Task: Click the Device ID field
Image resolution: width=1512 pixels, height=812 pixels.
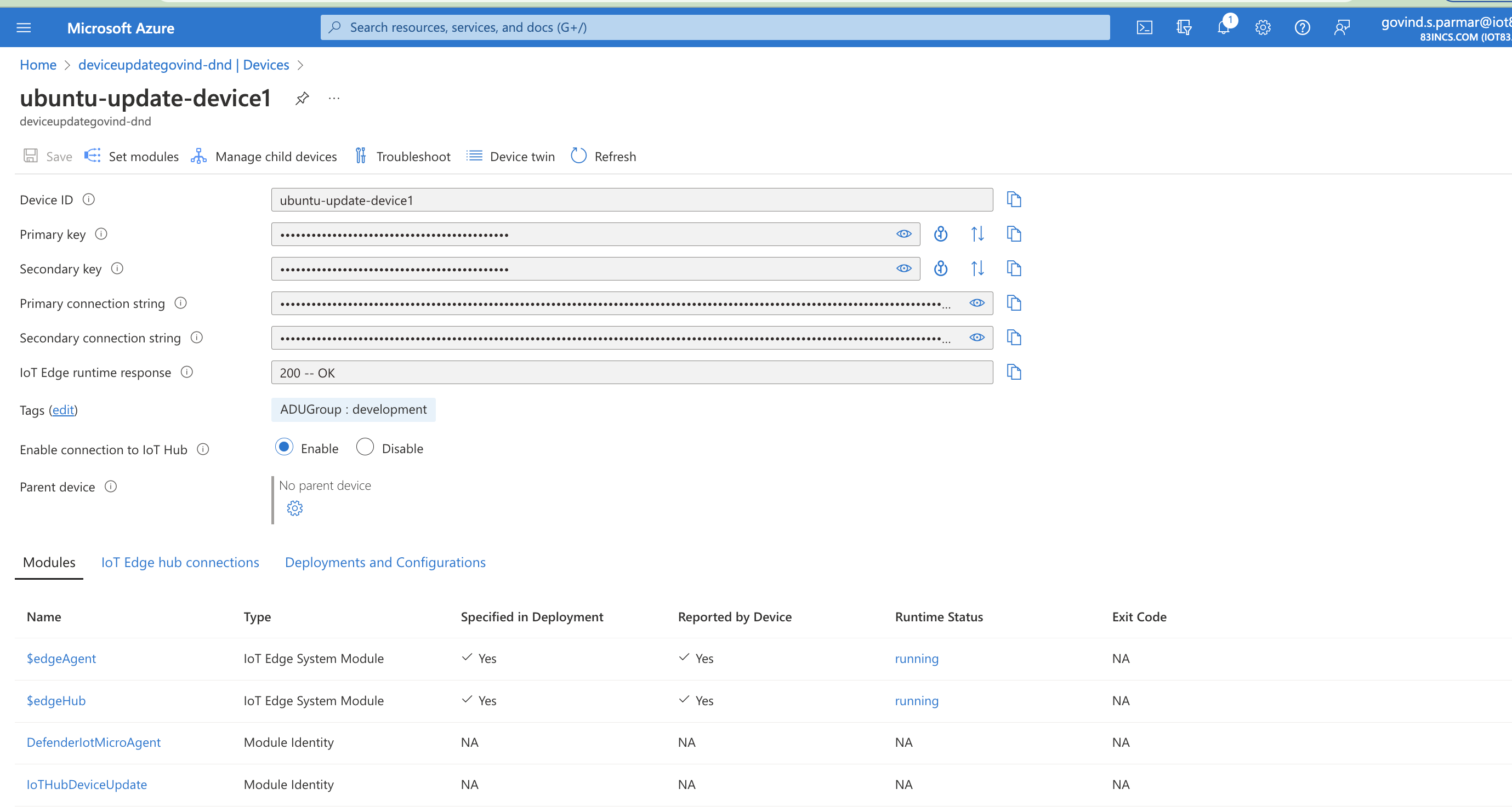Action: click(632, 200)
